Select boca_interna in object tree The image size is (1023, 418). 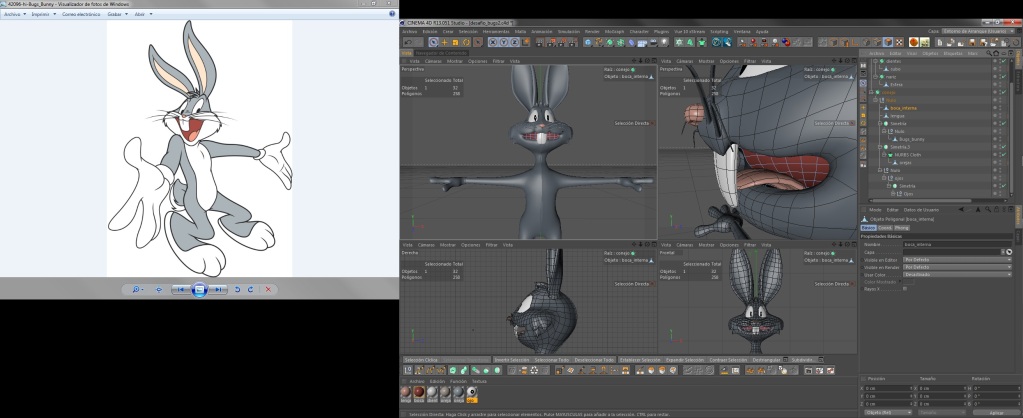pos(903,108)
